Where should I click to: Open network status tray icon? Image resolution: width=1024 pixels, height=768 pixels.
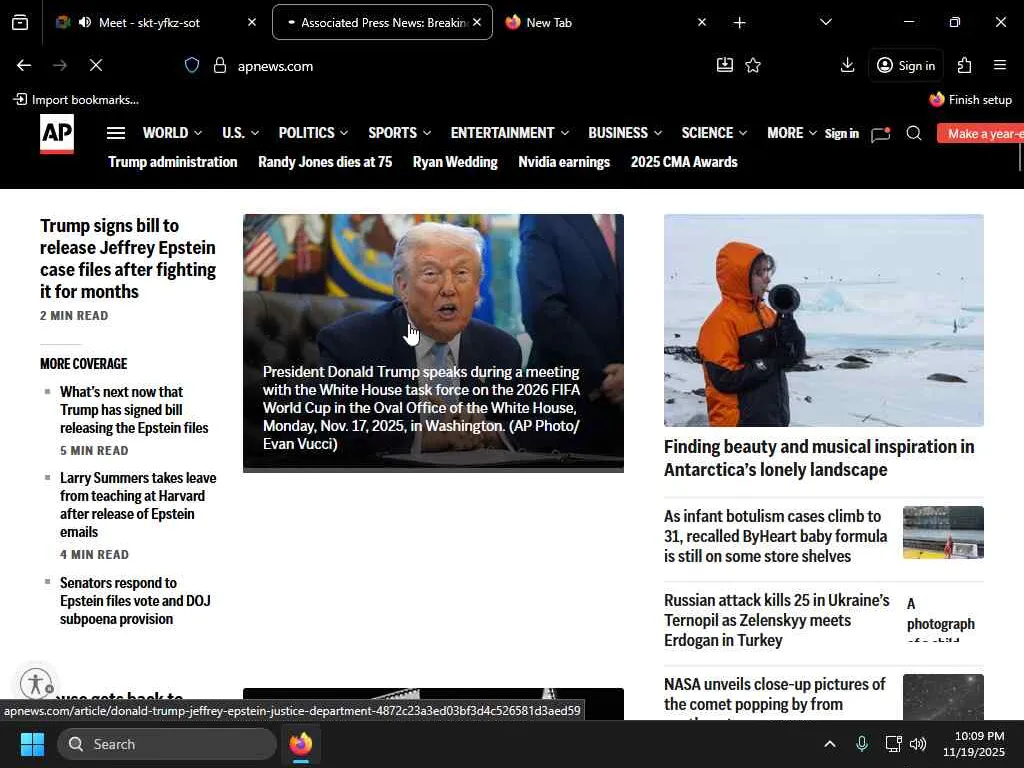(x=893, y=744)
